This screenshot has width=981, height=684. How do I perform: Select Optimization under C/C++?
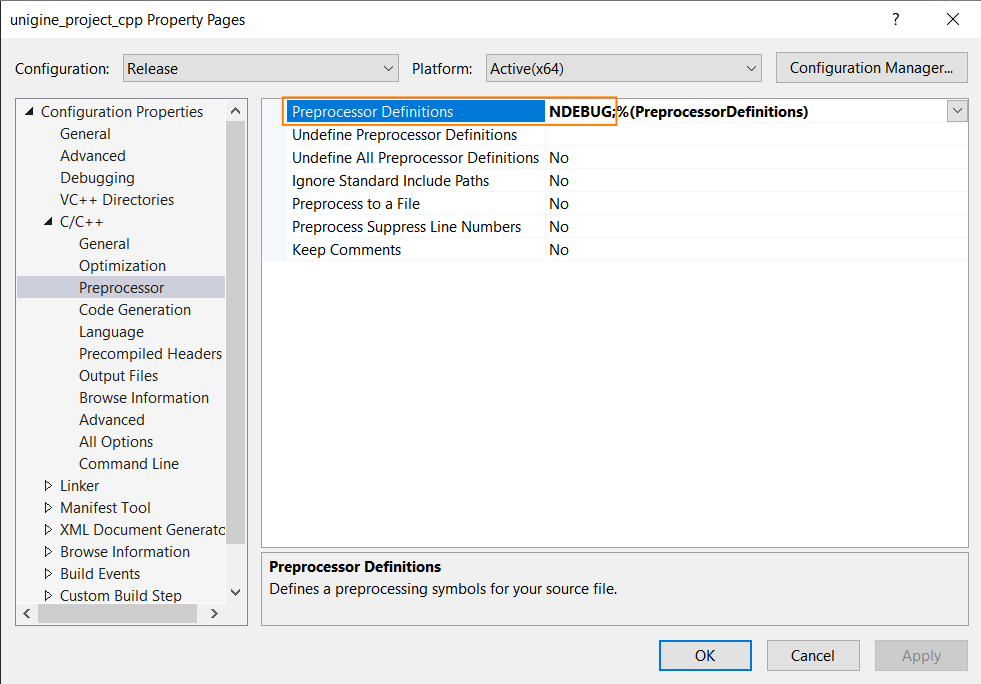[x=122, y=265]
